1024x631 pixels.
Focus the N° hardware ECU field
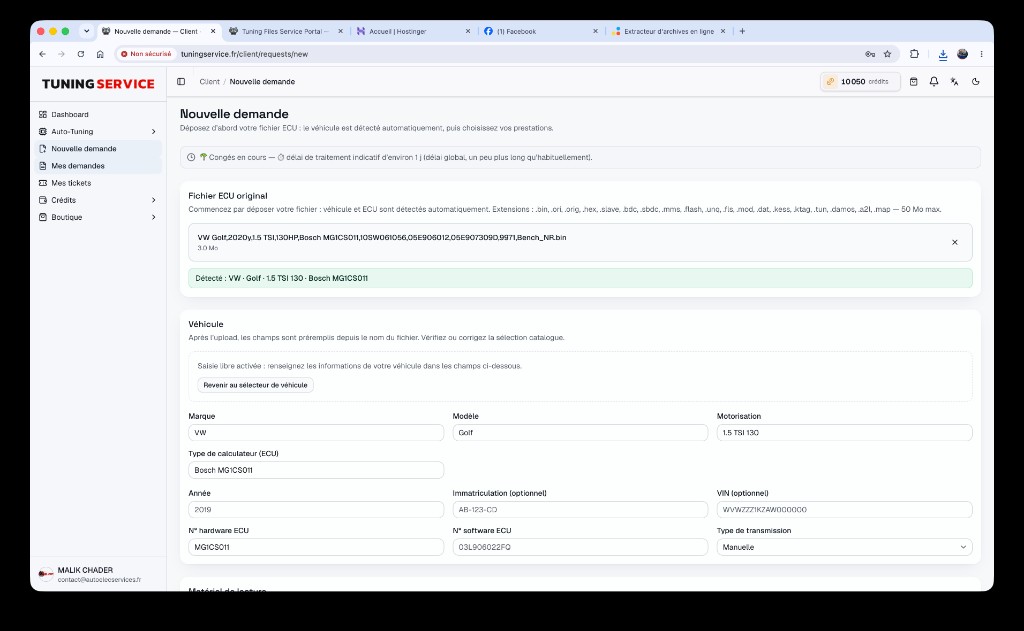[316, 547]
